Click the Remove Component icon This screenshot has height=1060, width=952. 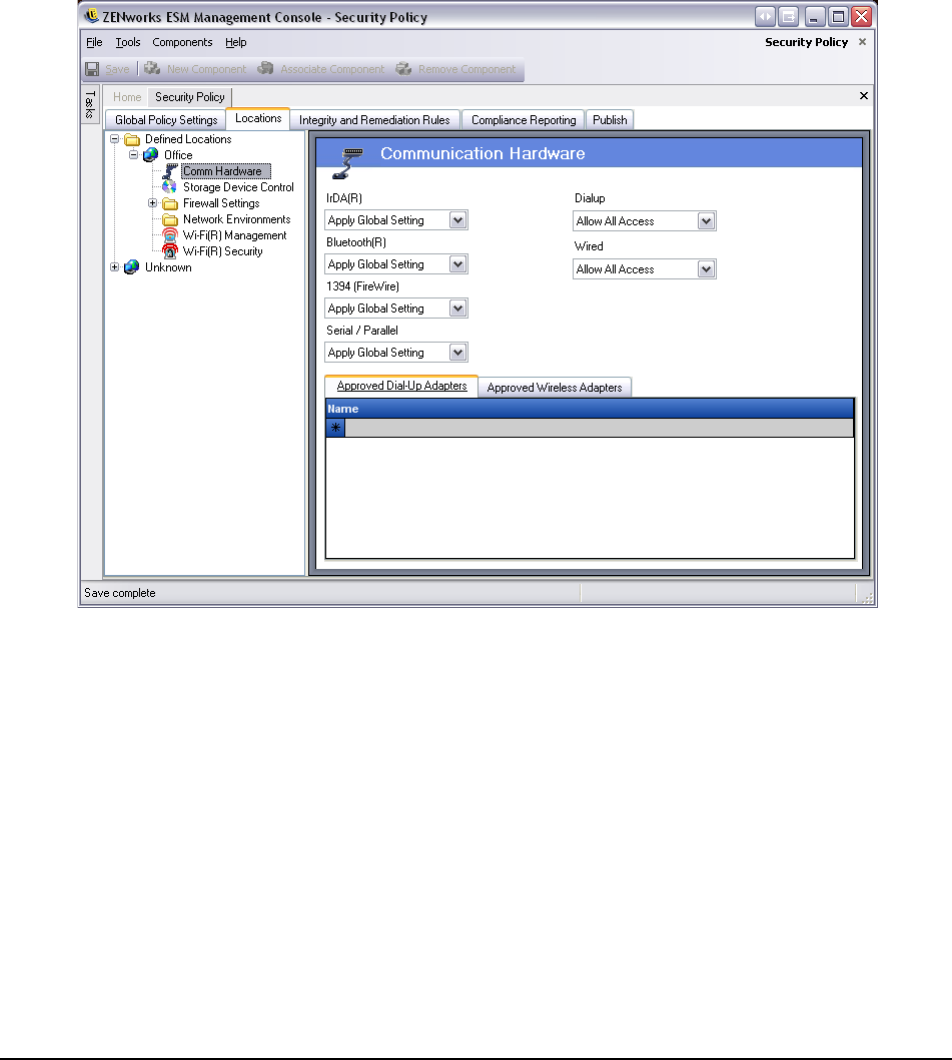tap(404, 68)
